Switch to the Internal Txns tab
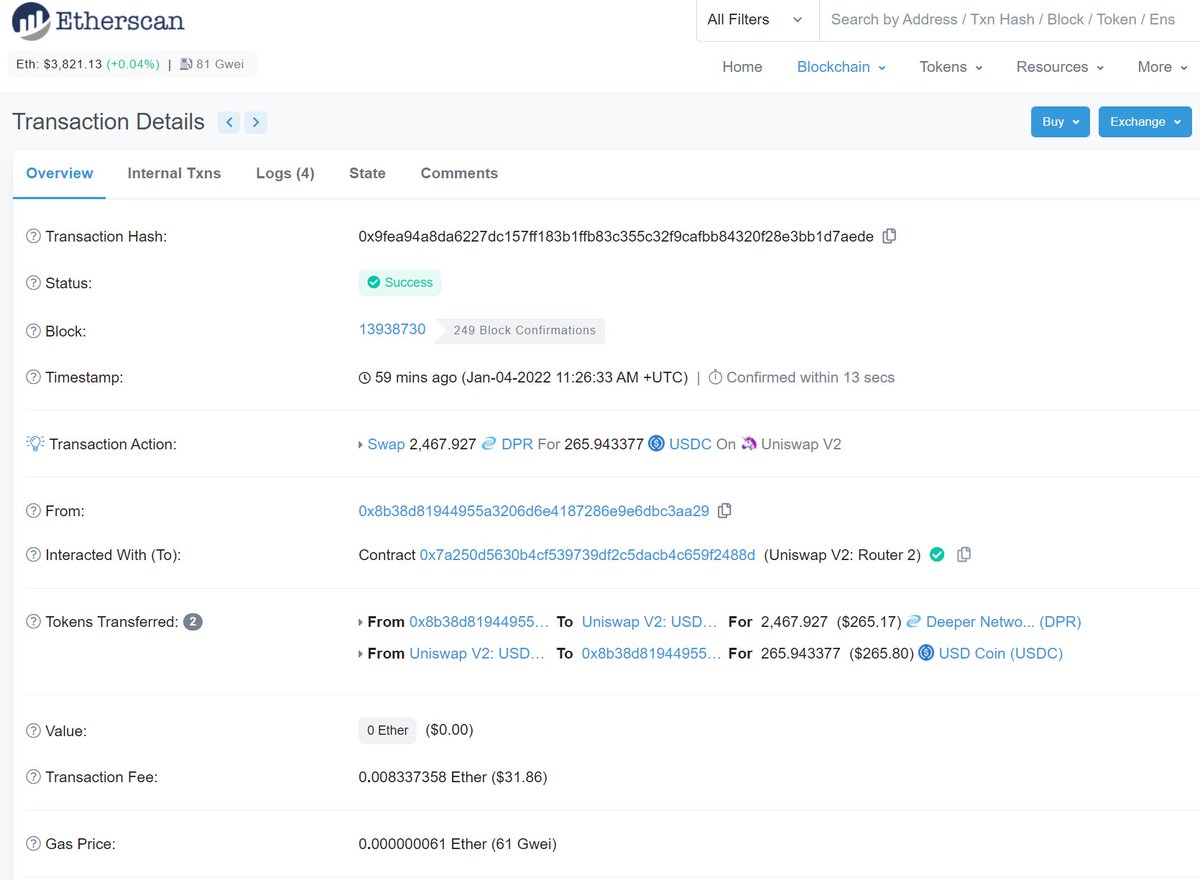 click(174, 173)
